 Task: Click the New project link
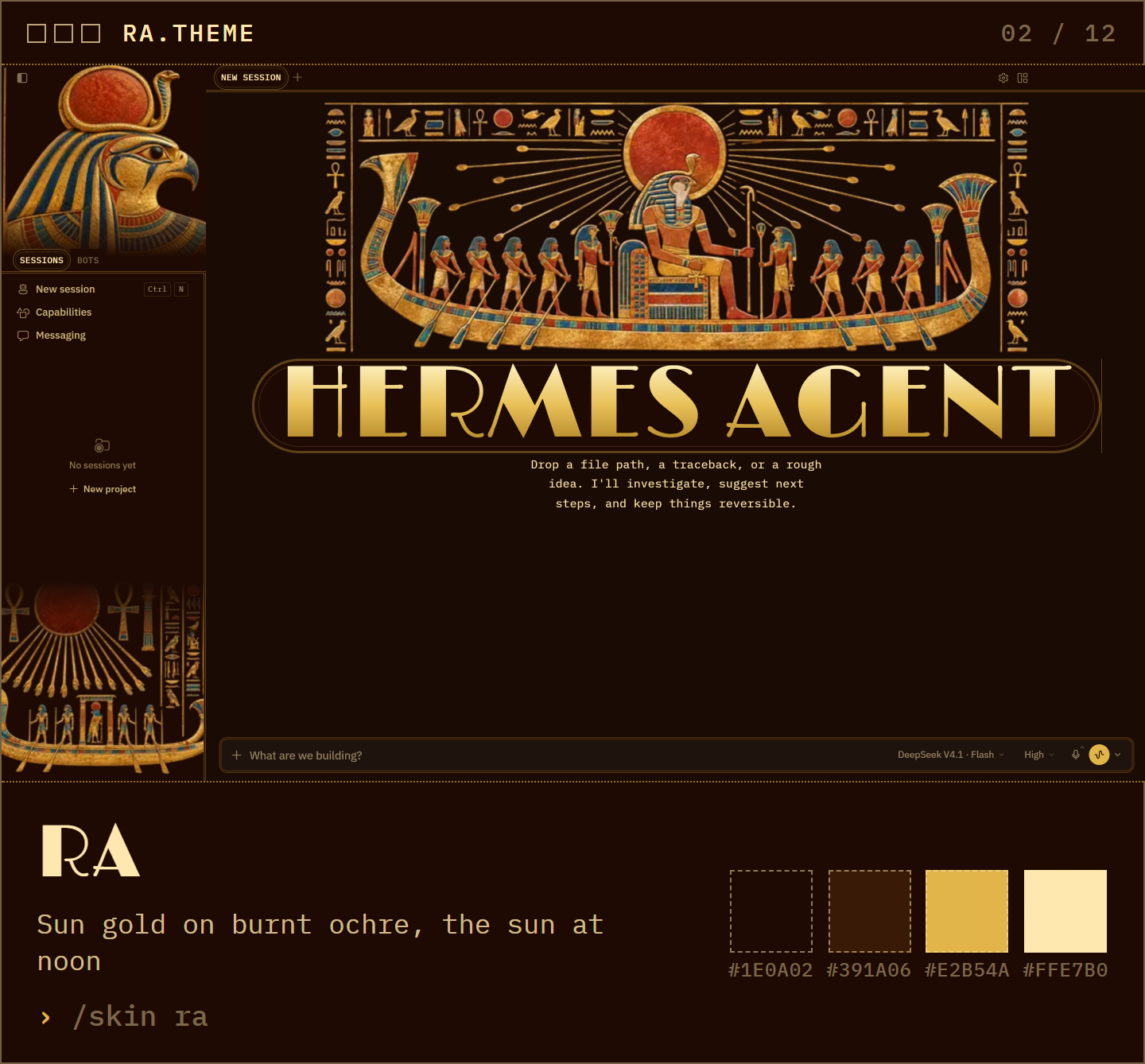103,489
